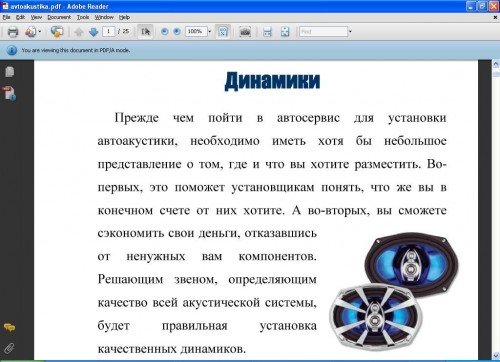500x362 pixels.
Task: Click the page number input field
Action: pyautogui.click(x=108, y=31)
